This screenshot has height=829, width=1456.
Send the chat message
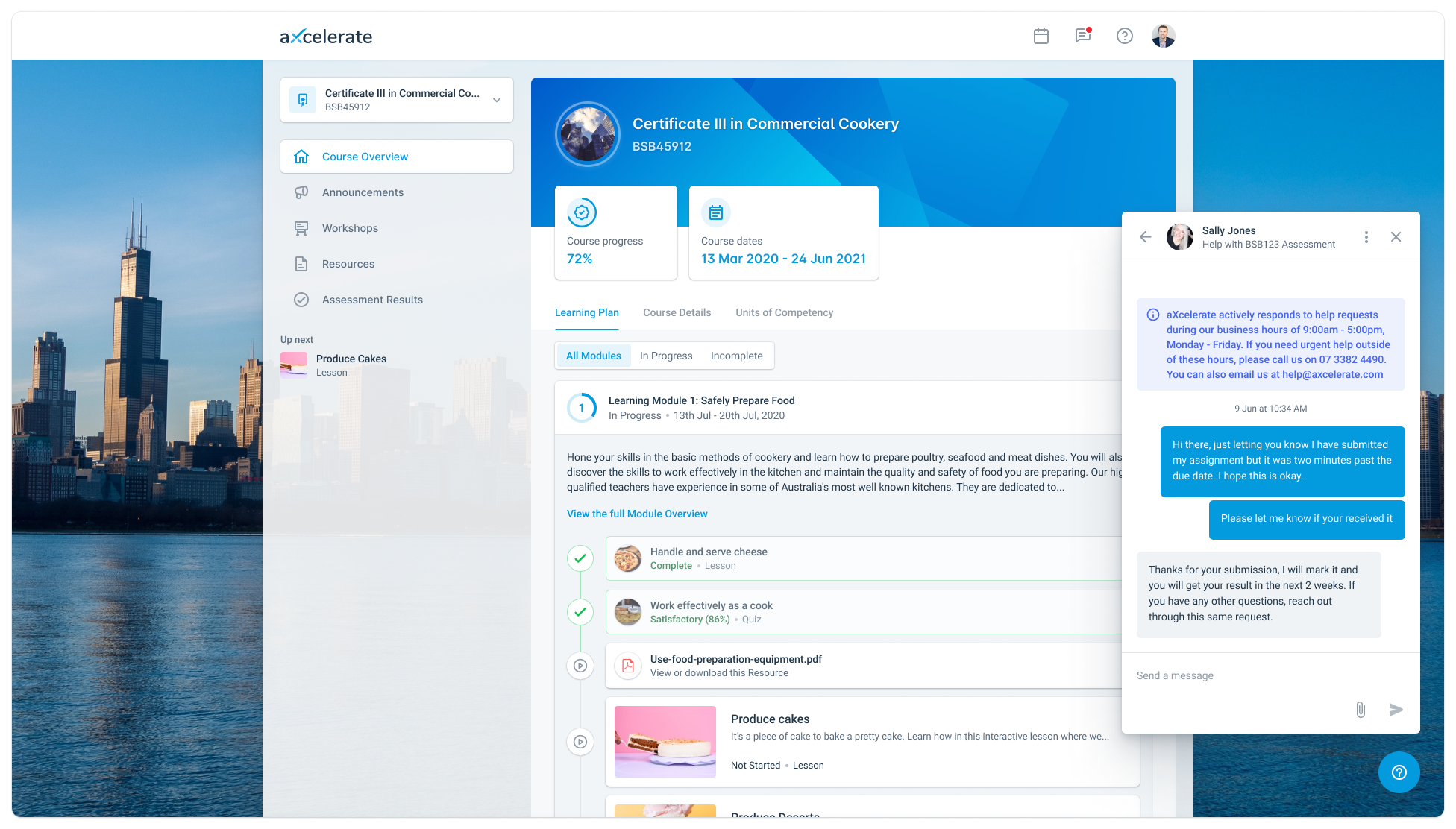[1396, 710]
